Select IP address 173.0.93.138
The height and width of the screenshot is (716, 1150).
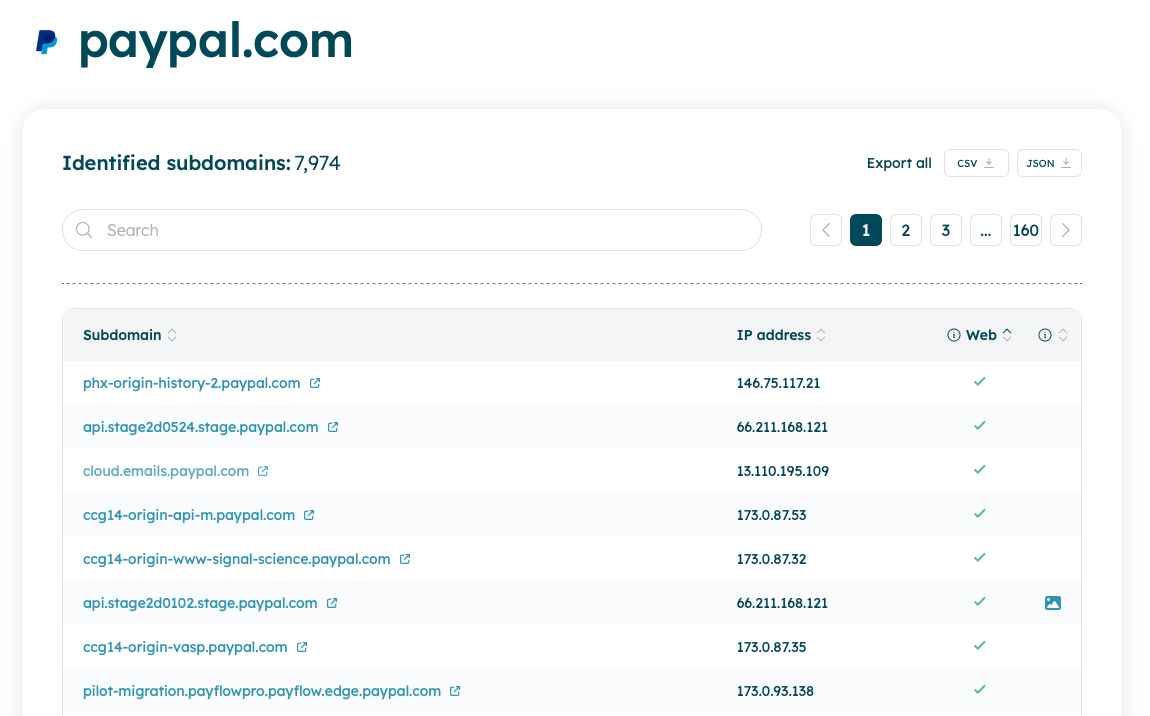point(775,691)
